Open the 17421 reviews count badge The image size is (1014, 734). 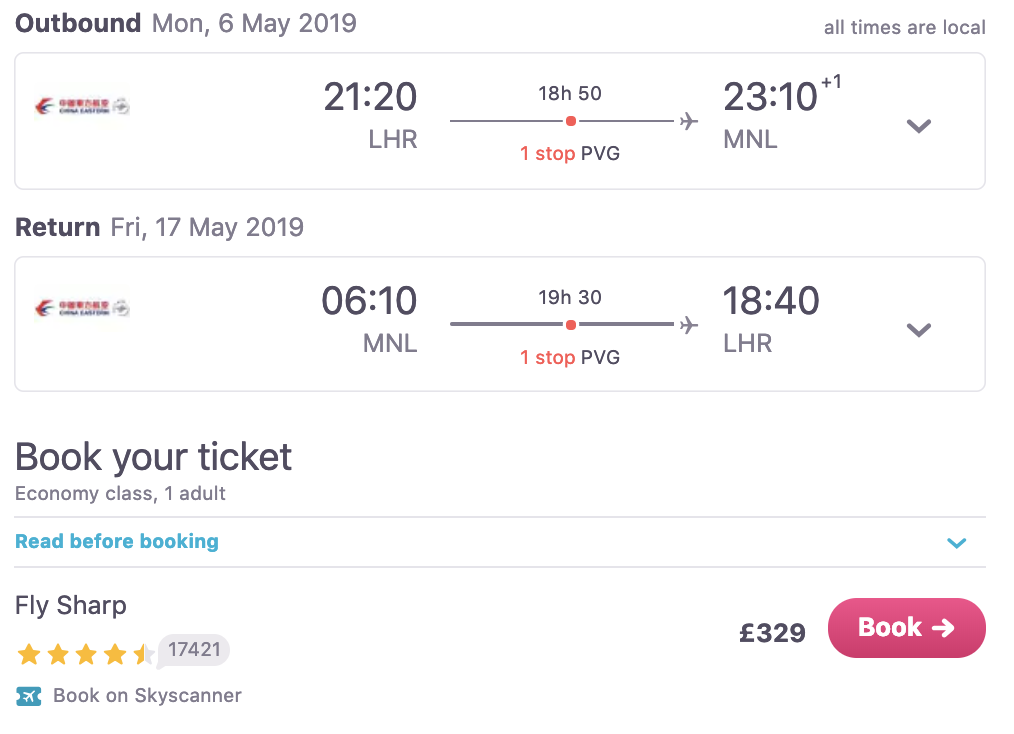194,650
